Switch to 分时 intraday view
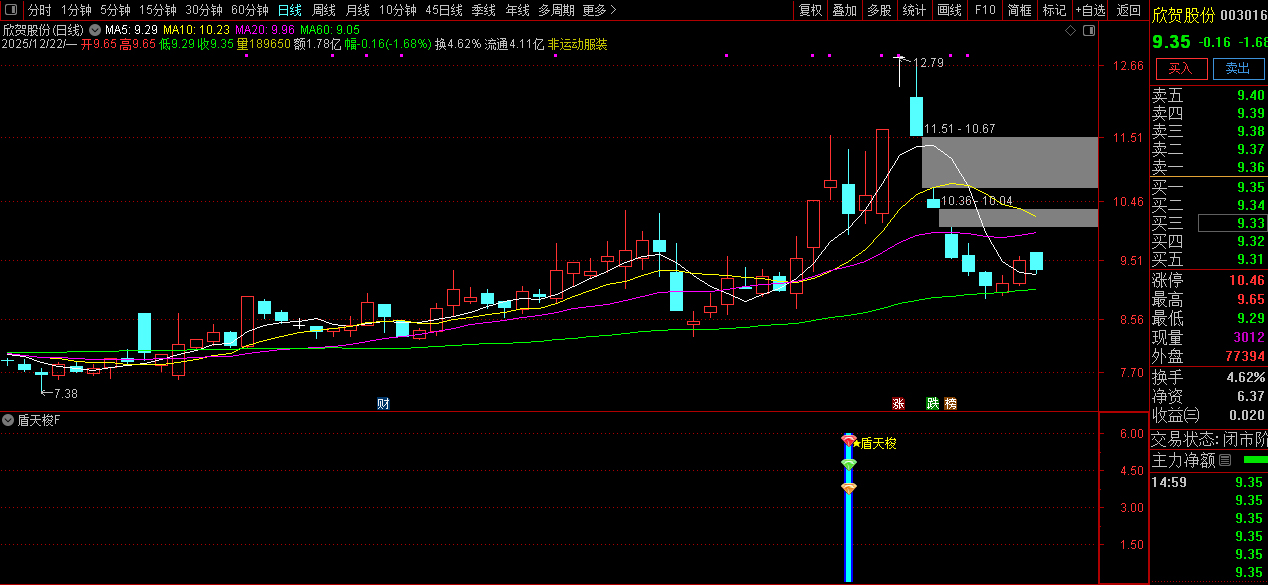1268x585 pixels. (39, 10)
